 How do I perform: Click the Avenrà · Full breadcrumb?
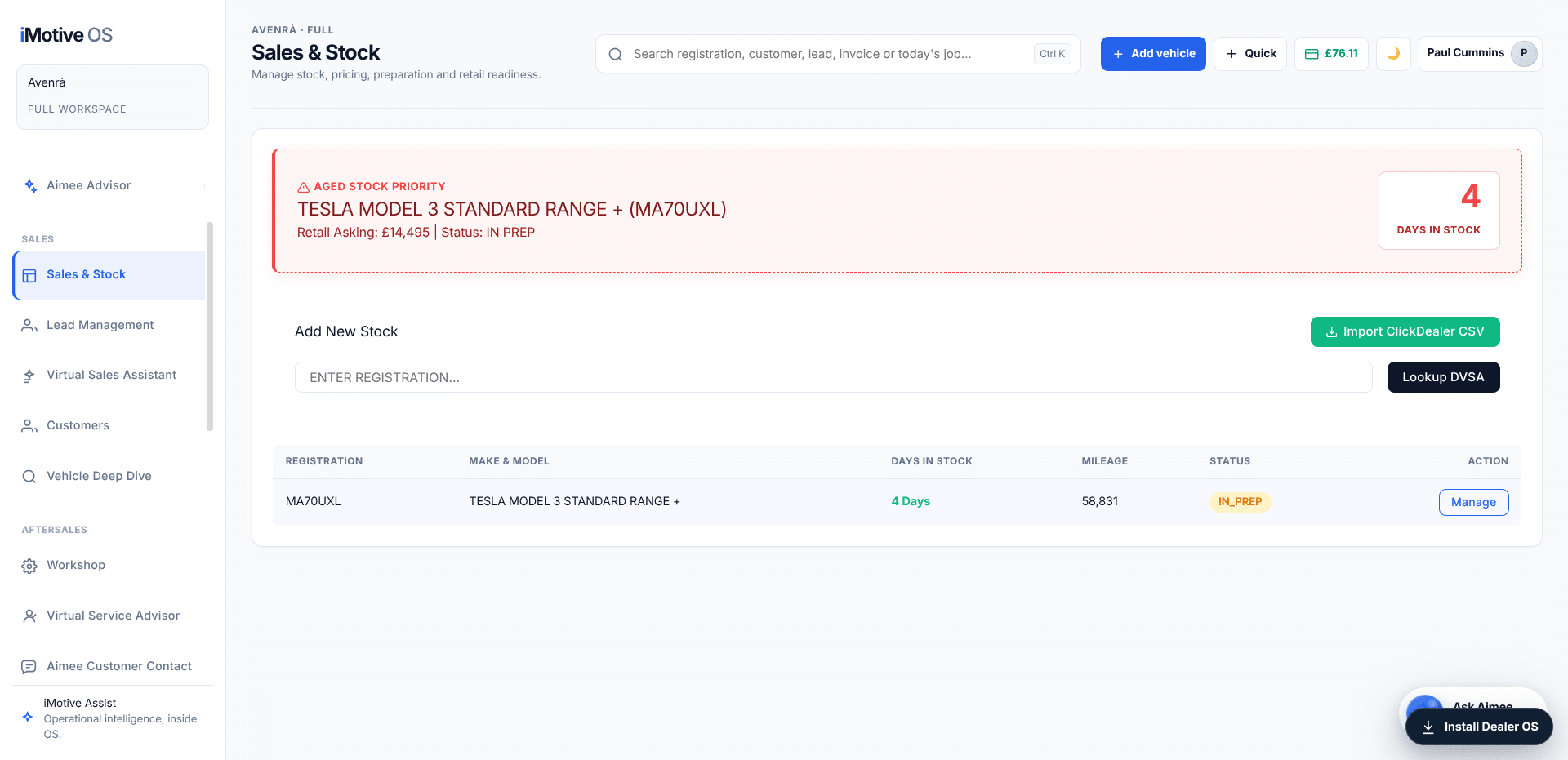click(x=292, y=30)
